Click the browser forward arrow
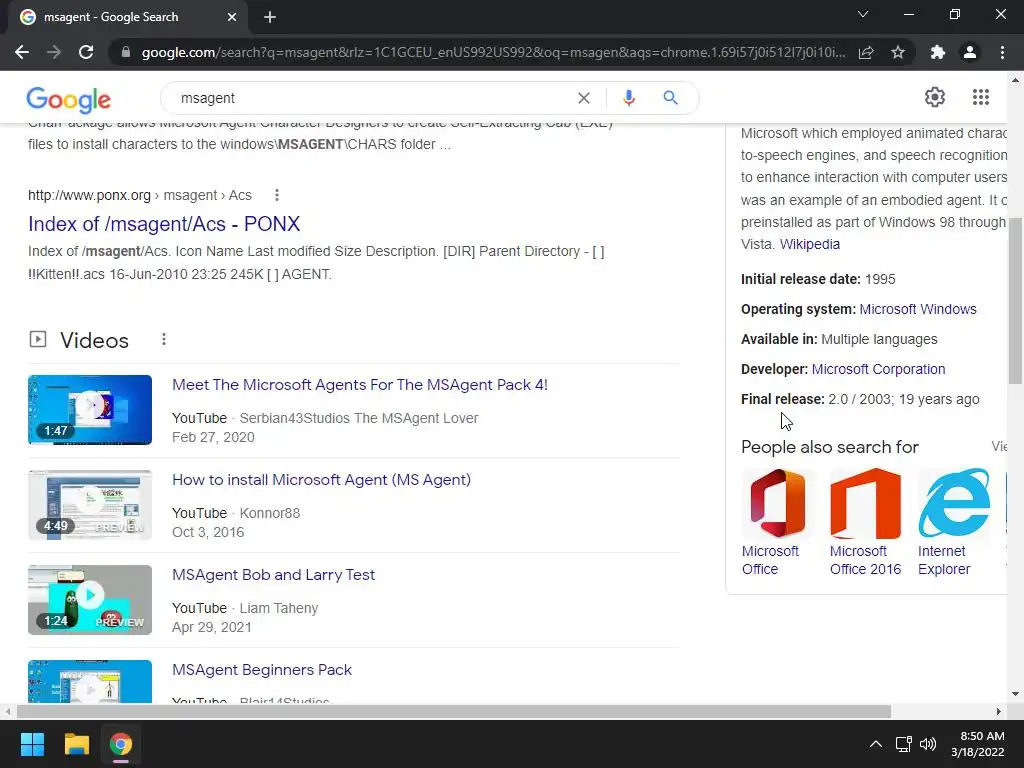 (54, 52)
